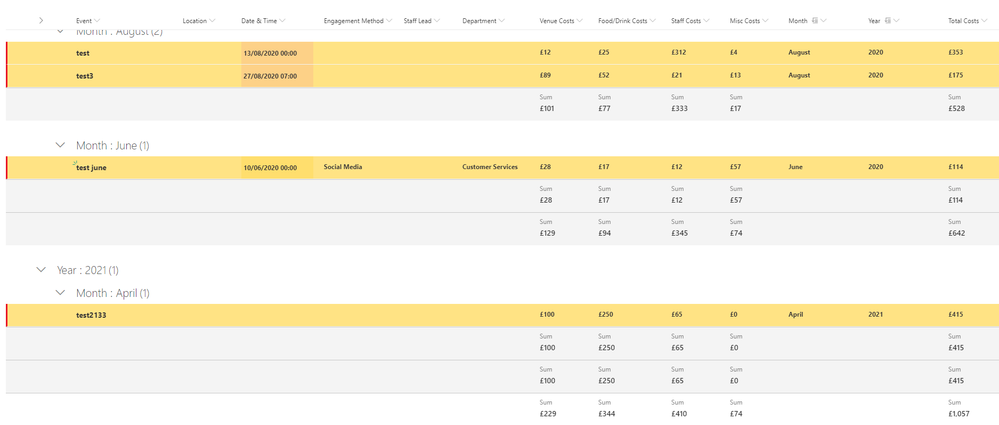The image size is (999, 425).
Task: Open the Event column dropdown arrow
Action: 97,21
